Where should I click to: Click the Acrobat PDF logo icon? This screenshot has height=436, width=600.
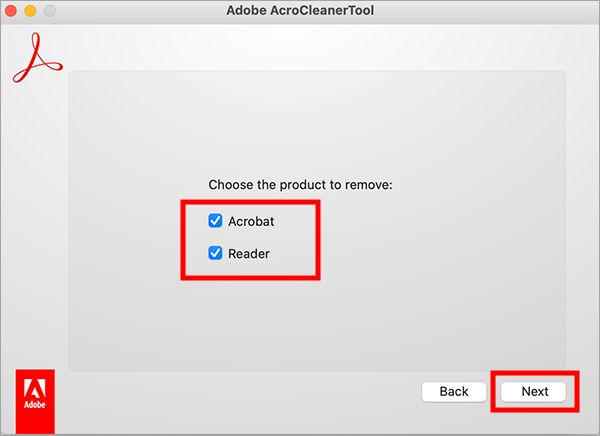tap(35, 59)
